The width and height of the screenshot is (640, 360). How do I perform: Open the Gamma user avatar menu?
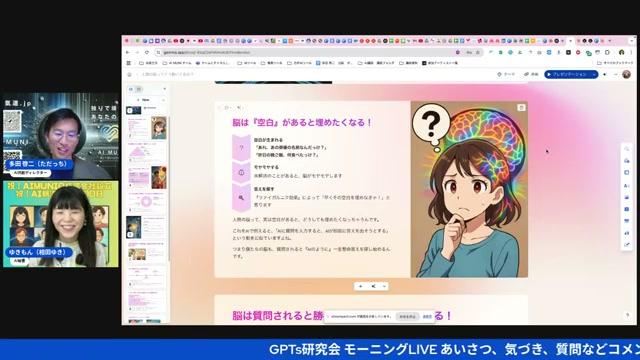627,74
